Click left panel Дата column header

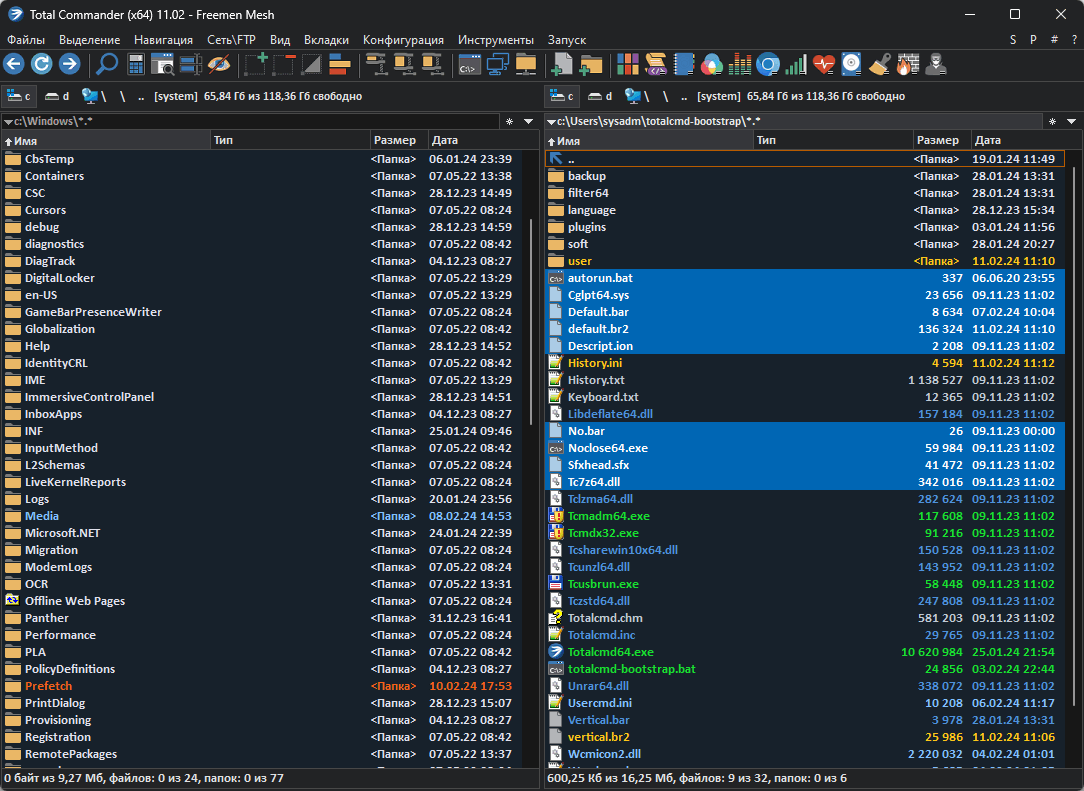pos(446,141)
